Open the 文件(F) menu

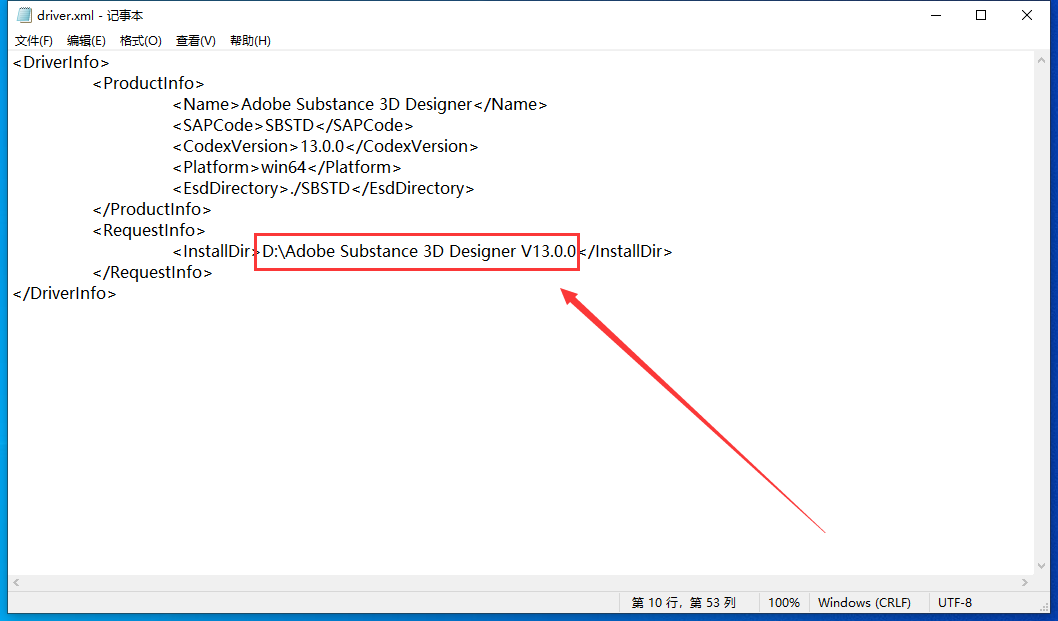click(x=34, y=40)
